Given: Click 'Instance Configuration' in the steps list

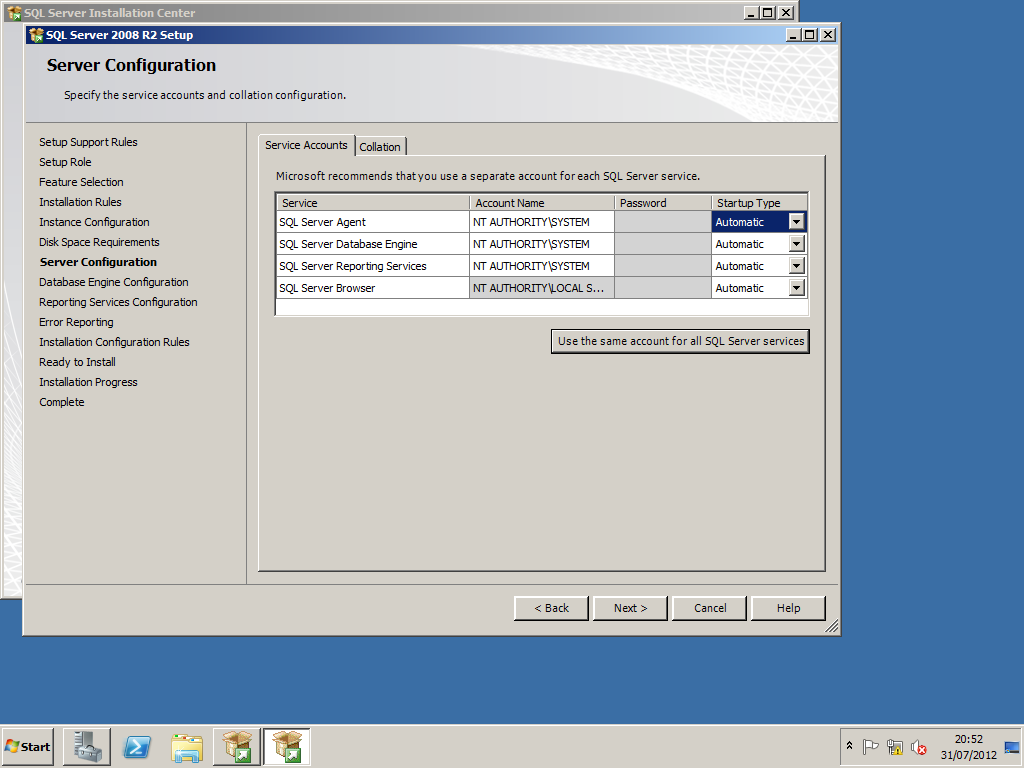Looking at the screenshot, I should (x=94, y=222).
